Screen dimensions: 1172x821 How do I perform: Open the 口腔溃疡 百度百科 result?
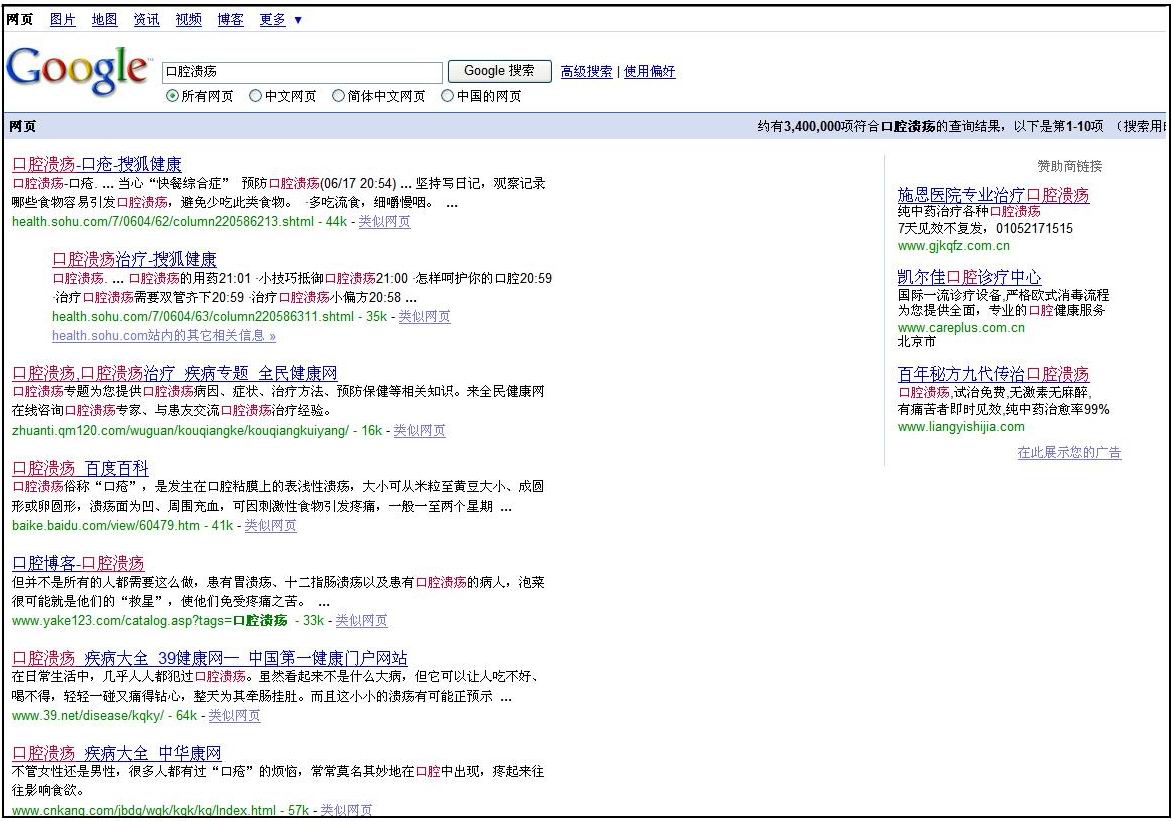pos(80,466)
